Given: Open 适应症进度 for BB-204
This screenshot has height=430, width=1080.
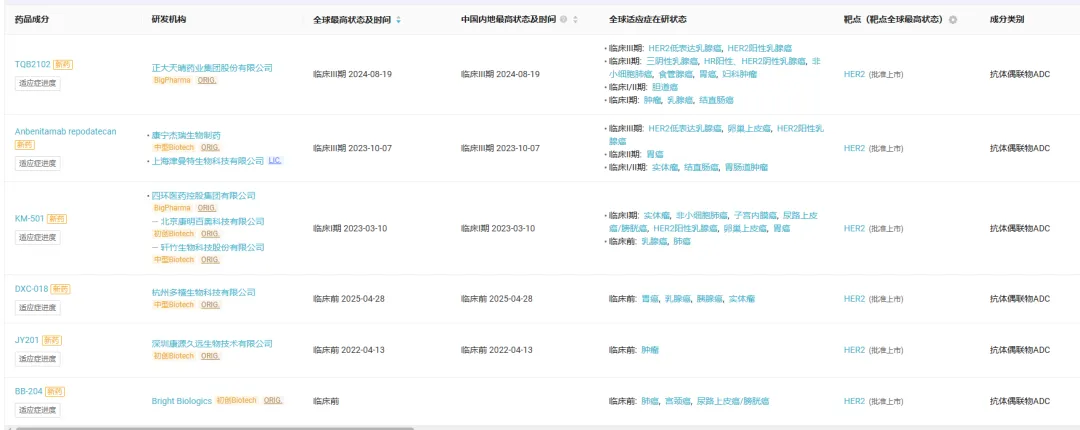Looking at the screenshot, I should pos(38,409).
